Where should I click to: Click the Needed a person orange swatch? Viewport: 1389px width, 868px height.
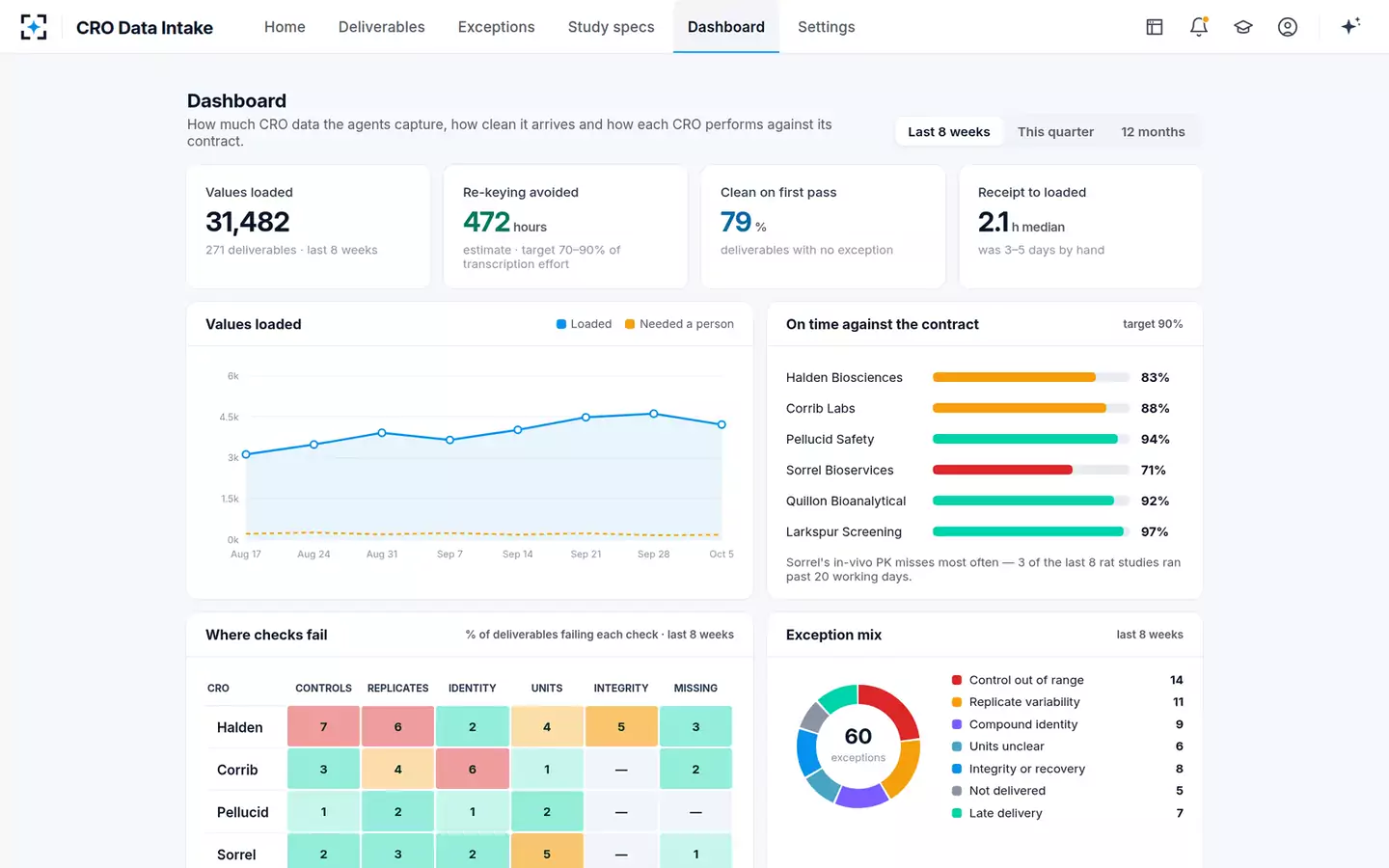pyautogui.click(x=630, y=324)
